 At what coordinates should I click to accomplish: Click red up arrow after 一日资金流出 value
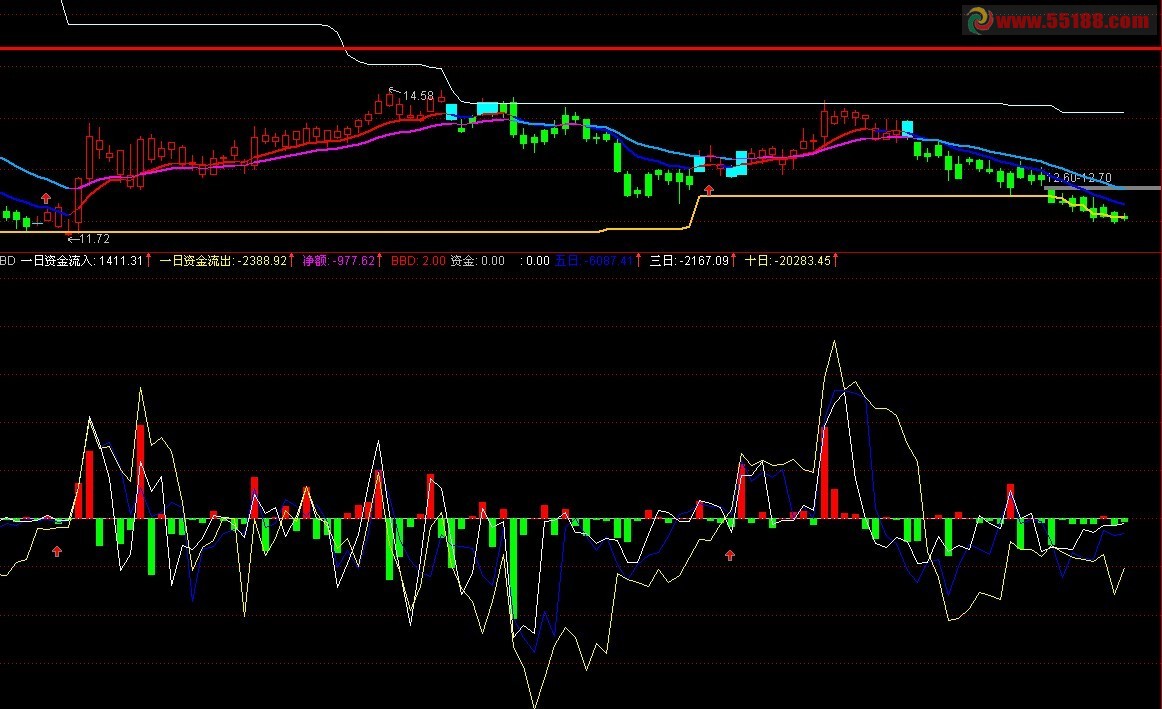coord(292,260)
